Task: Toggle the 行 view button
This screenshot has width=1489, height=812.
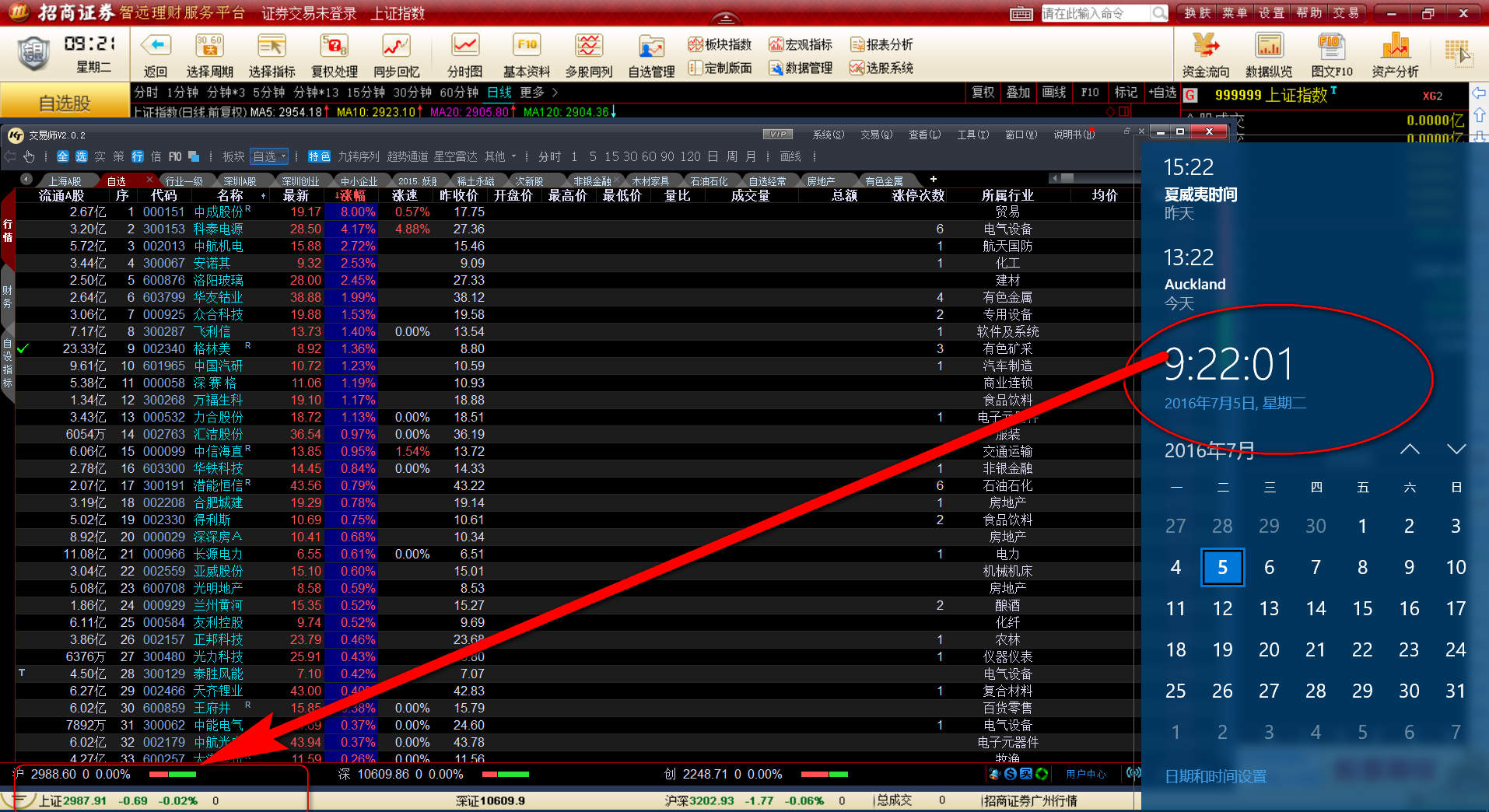Action: [138, 156]
